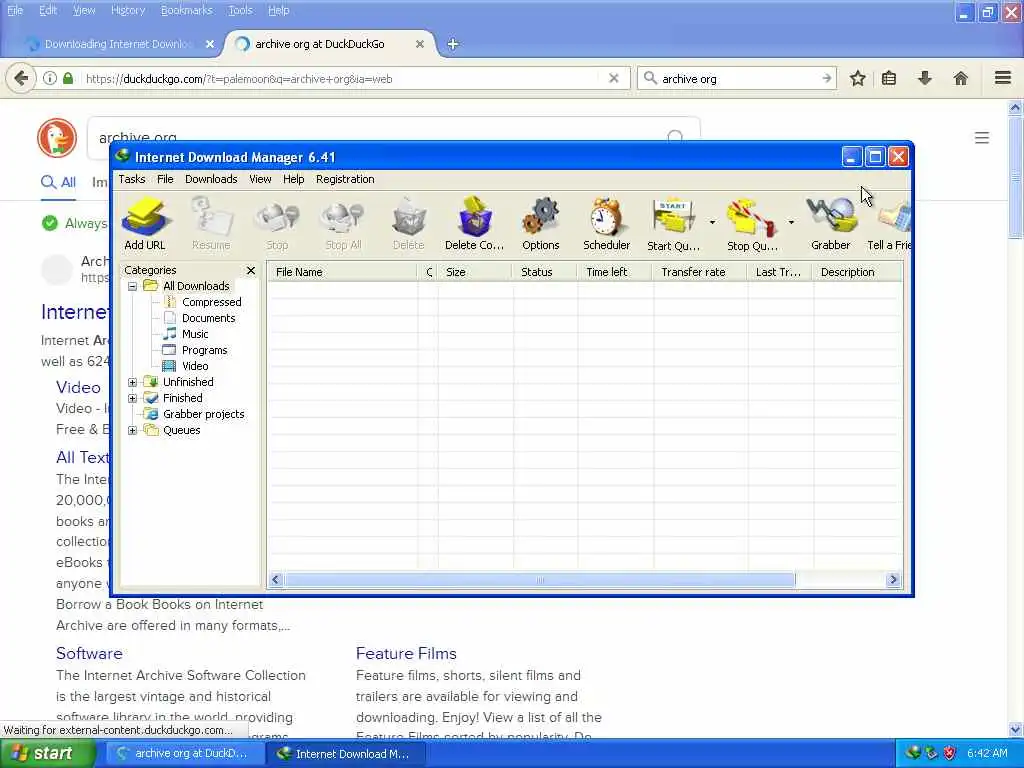Open the IDM Tasks menu
Viewport: 1024px width, 768px height.
coord(132,179)
